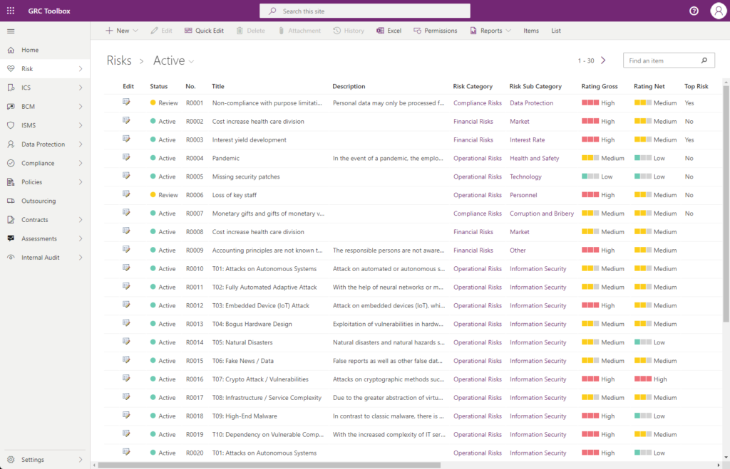Select 'Missing security patches' title
730x469 pixels.
point(246,177)
